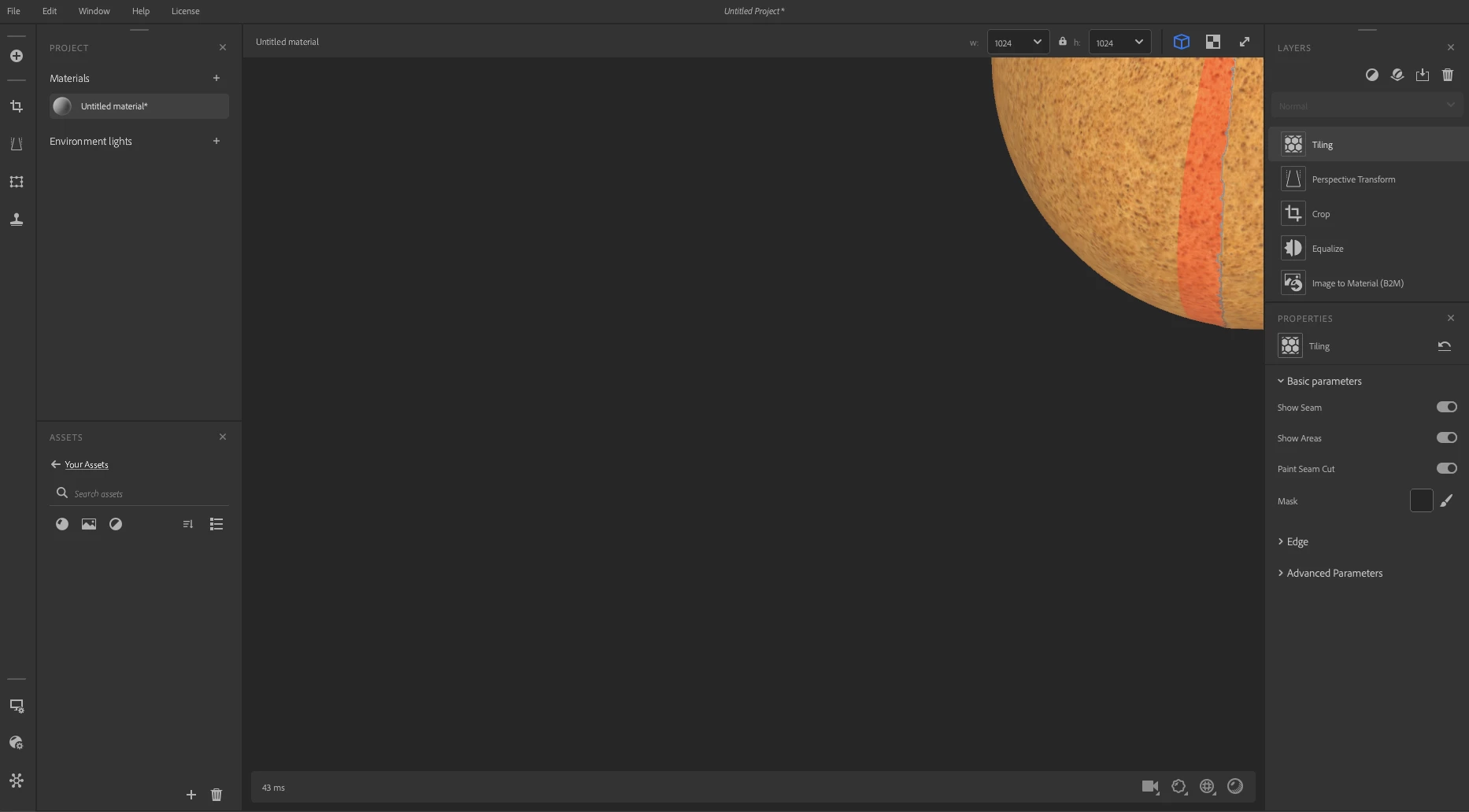The width and height of the screenshot is (1469, 812).
Task: Switch to 3D view cube icon
Action: pos(1182,42)
